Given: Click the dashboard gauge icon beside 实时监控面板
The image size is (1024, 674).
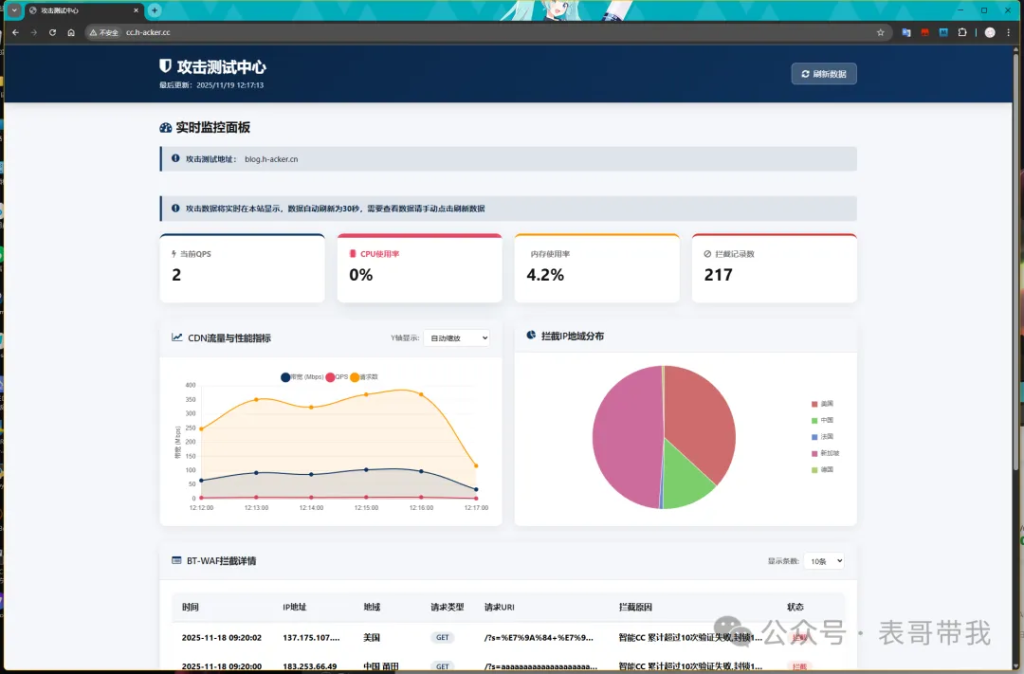Looking at the screenshot, I should pyautogui.click(x=165, y=128).
